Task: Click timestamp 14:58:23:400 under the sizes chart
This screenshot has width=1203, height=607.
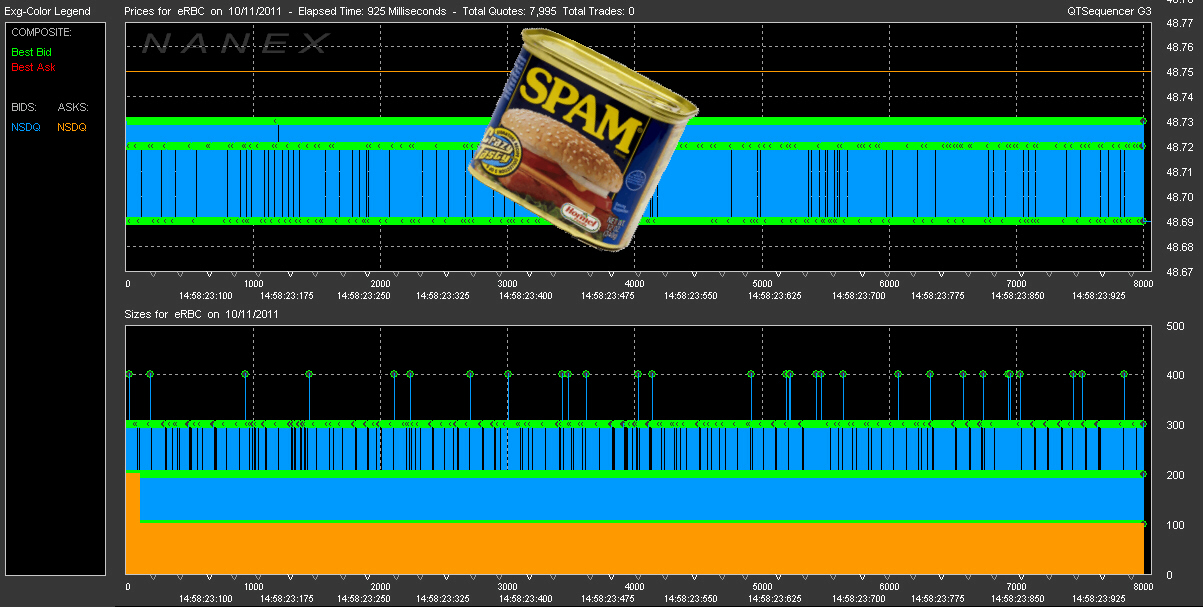Action: (526, 599)
